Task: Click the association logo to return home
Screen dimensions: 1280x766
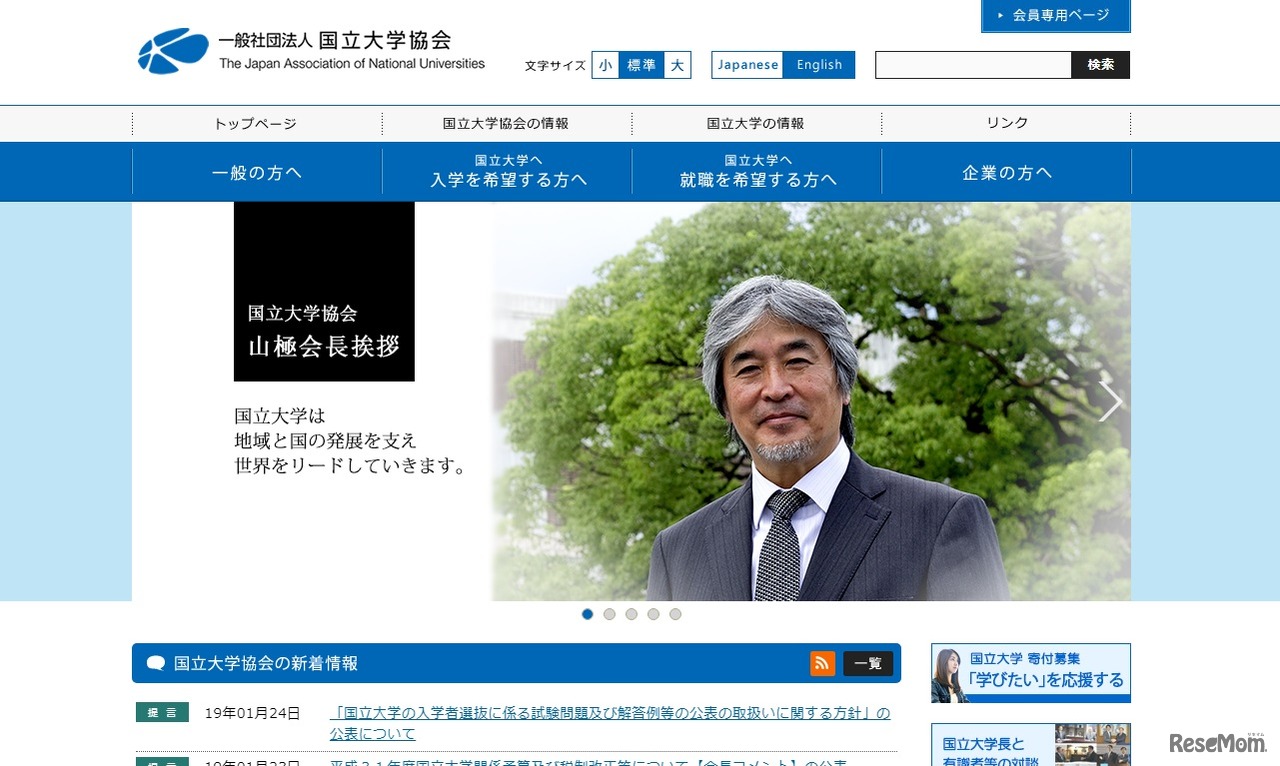Action: pos(170,50)
